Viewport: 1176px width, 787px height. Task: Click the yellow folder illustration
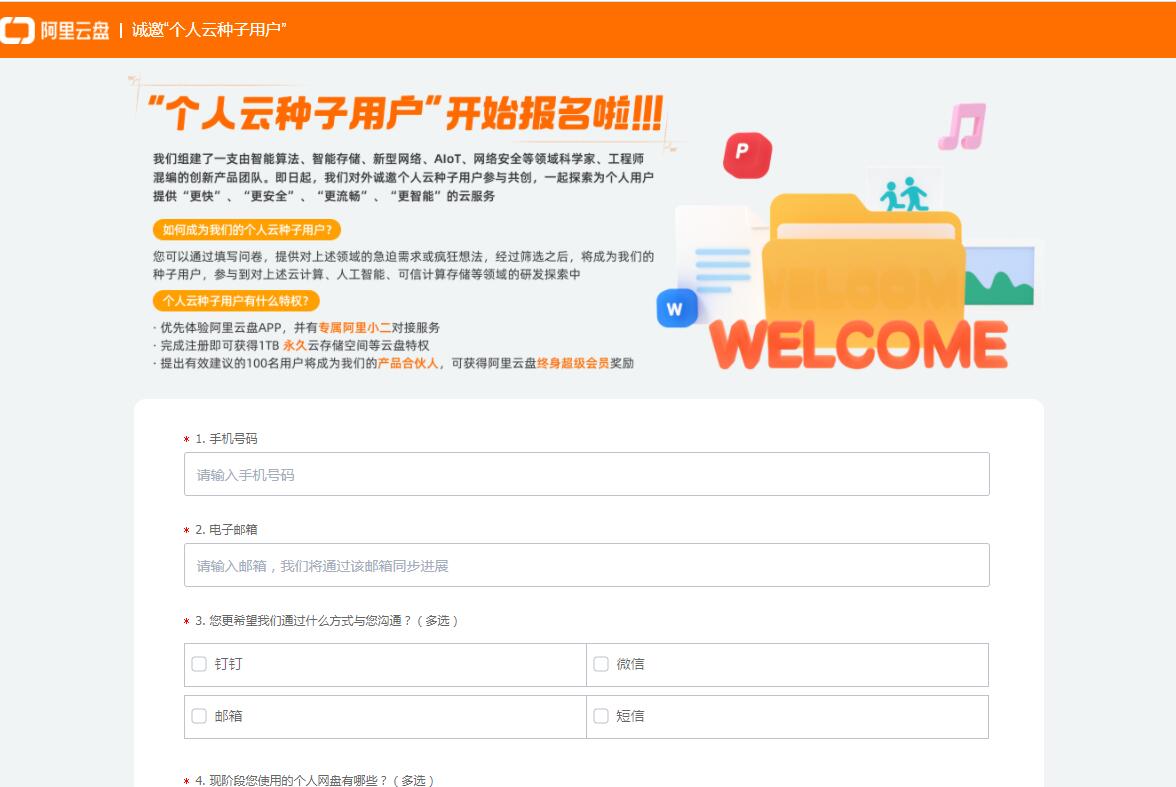[x=864, y=263]
